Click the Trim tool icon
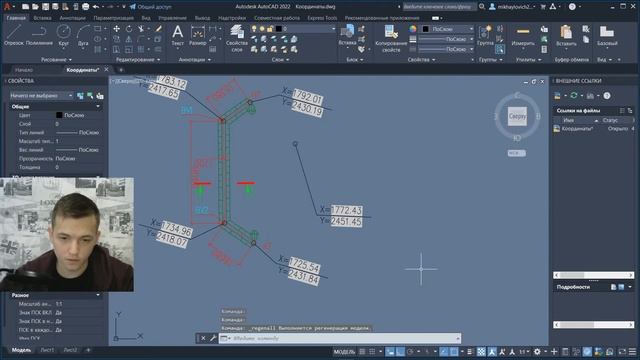This screenshot has width=640, height=360. 141,29
